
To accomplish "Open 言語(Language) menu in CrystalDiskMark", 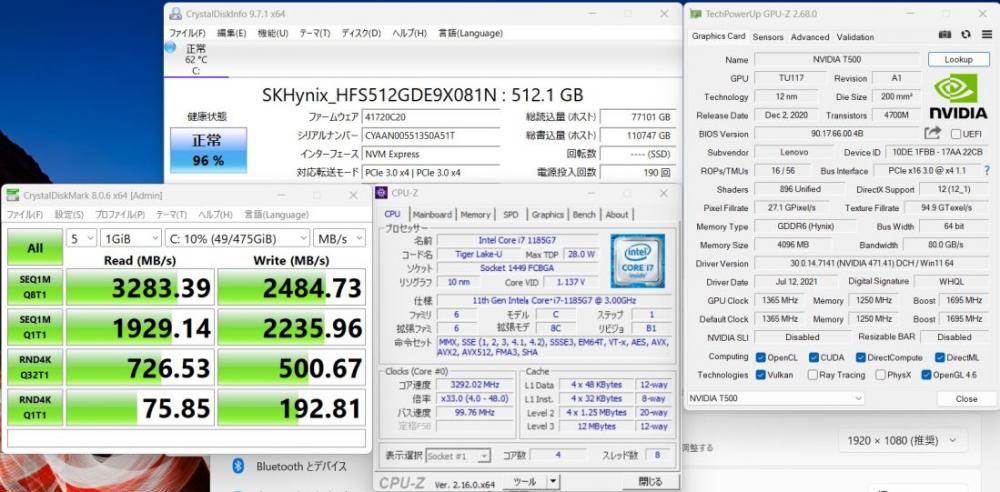I will coord(276,215).
